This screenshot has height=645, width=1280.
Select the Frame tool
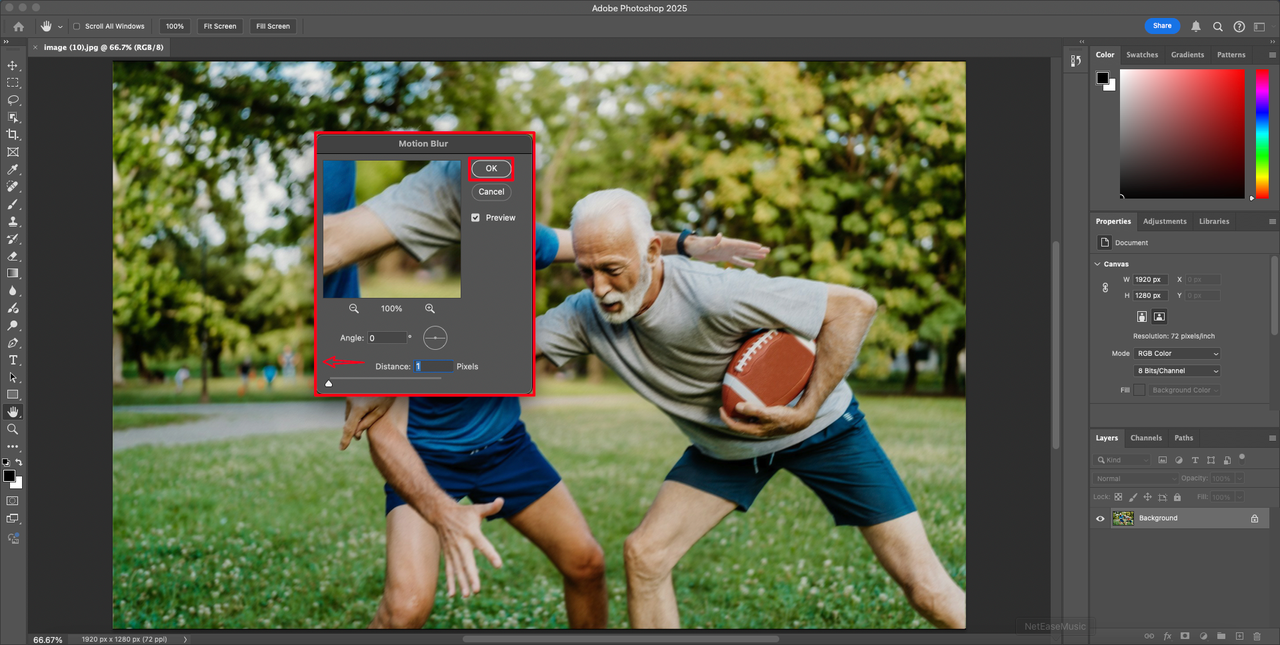[x=13, y=152]
